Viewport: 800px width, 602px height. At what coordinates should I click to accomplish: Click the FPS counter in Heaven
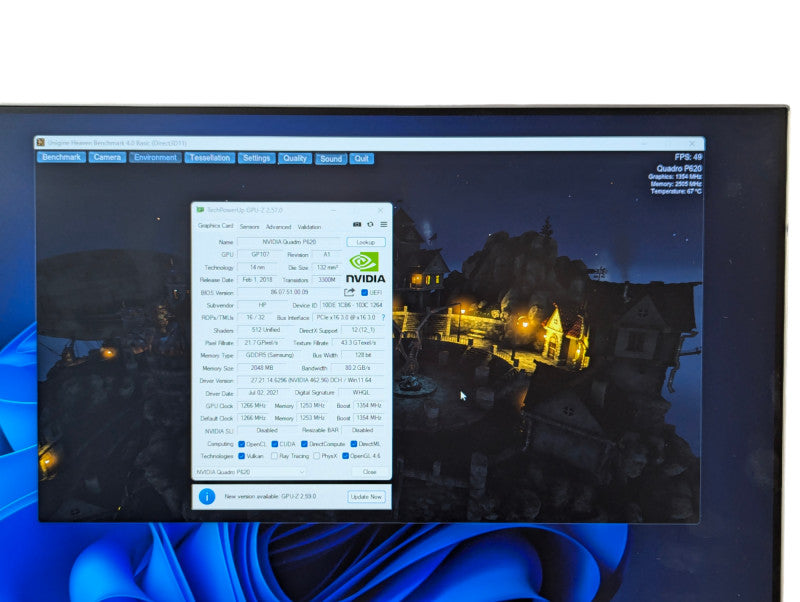688,157
